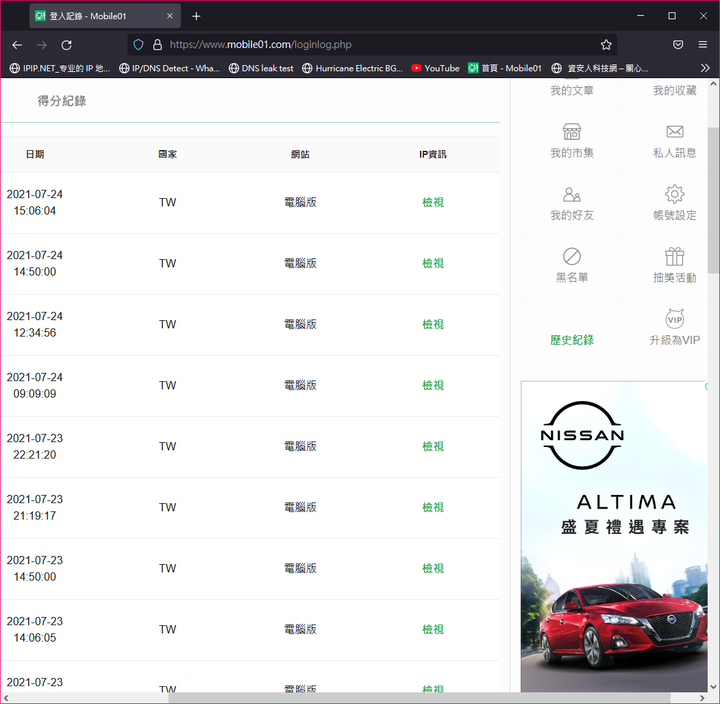
Task: Show more bookmarks with the chevron
Action: [x=705, y=68]
